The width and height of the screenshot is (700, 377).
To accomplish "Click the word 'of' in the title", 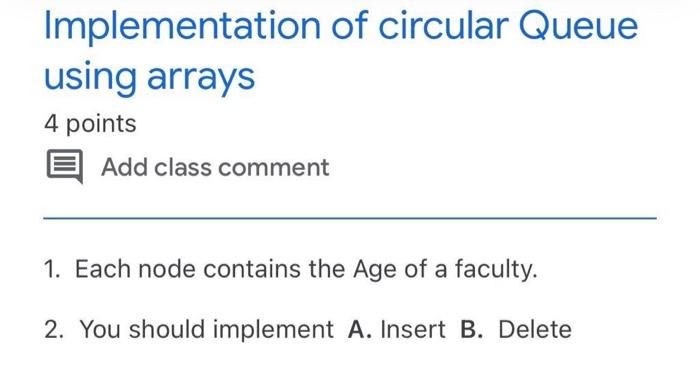I will point(350,26).
